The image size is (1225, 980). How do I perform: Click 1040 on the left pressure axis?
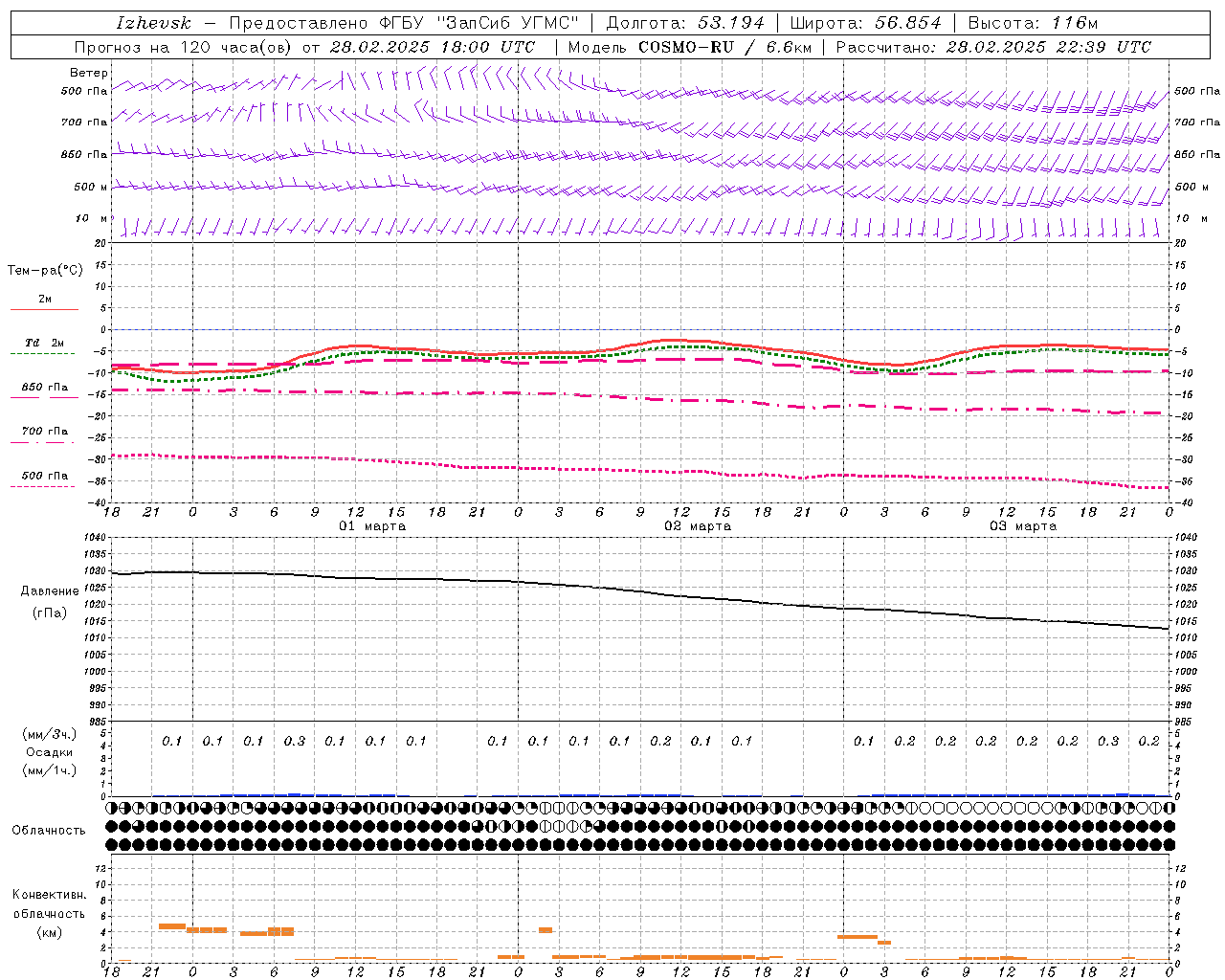pos(96,538)
